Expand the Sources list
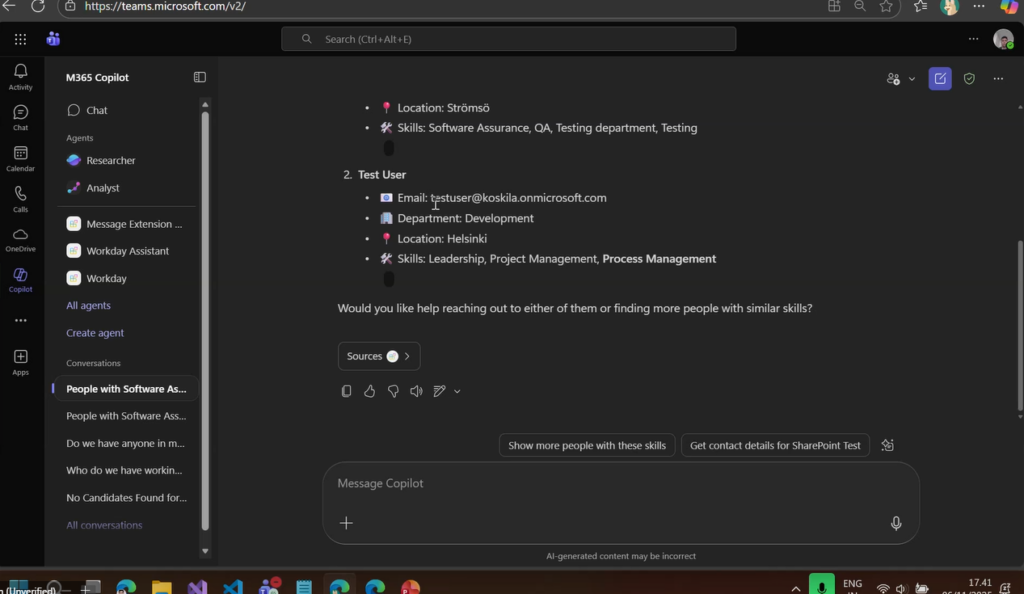 379,356
